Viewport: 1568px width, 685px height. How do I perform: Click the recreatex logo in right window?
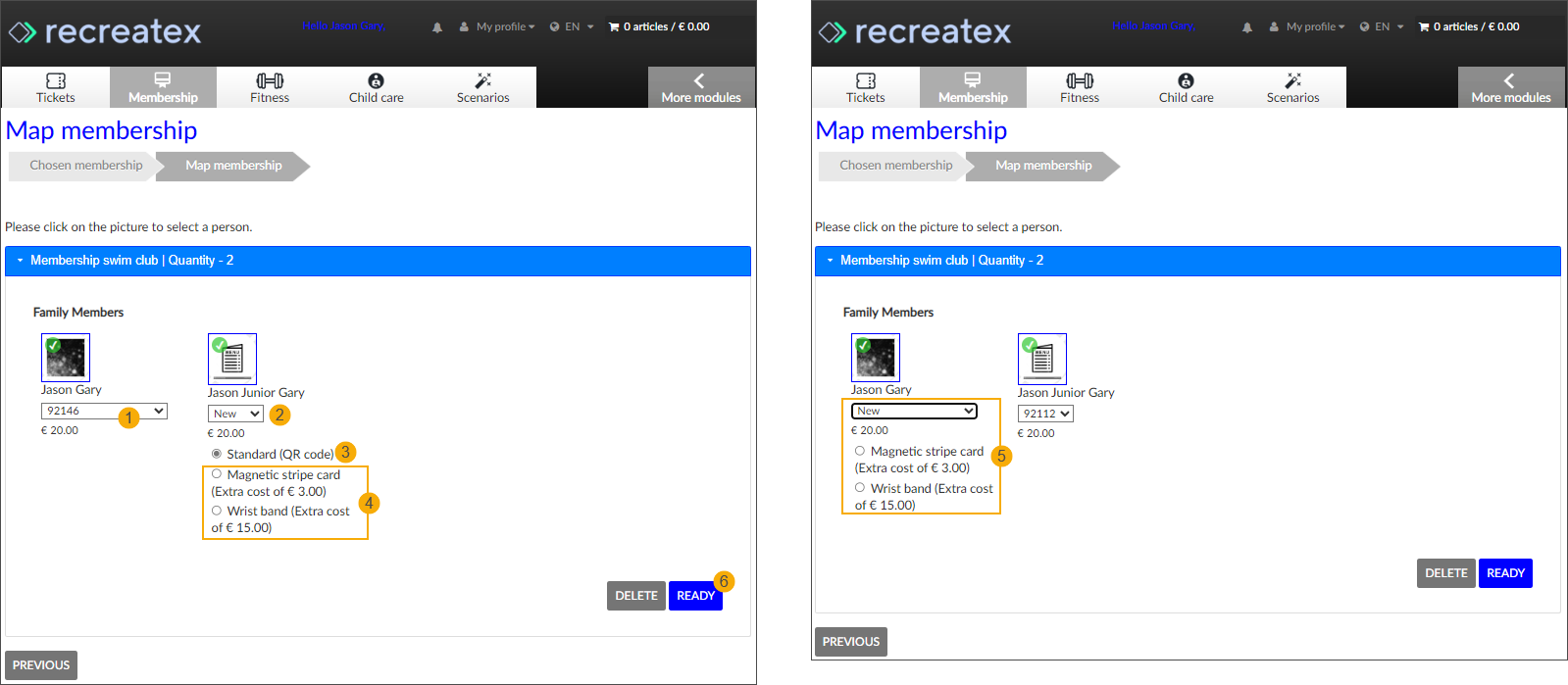point(915,31)
